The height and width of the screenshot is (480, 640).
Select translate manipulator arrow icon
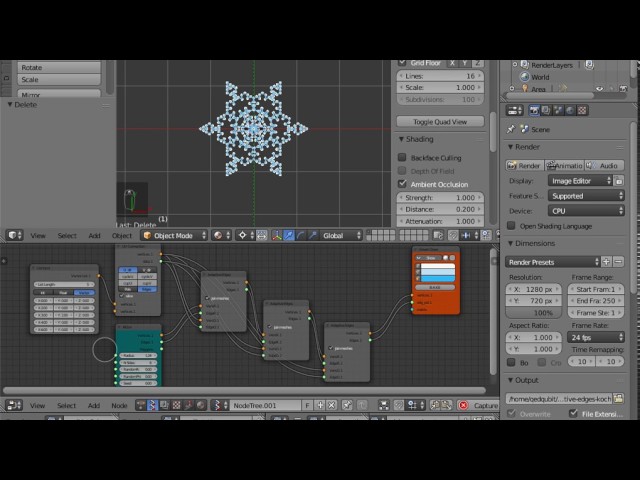[289, 236]
